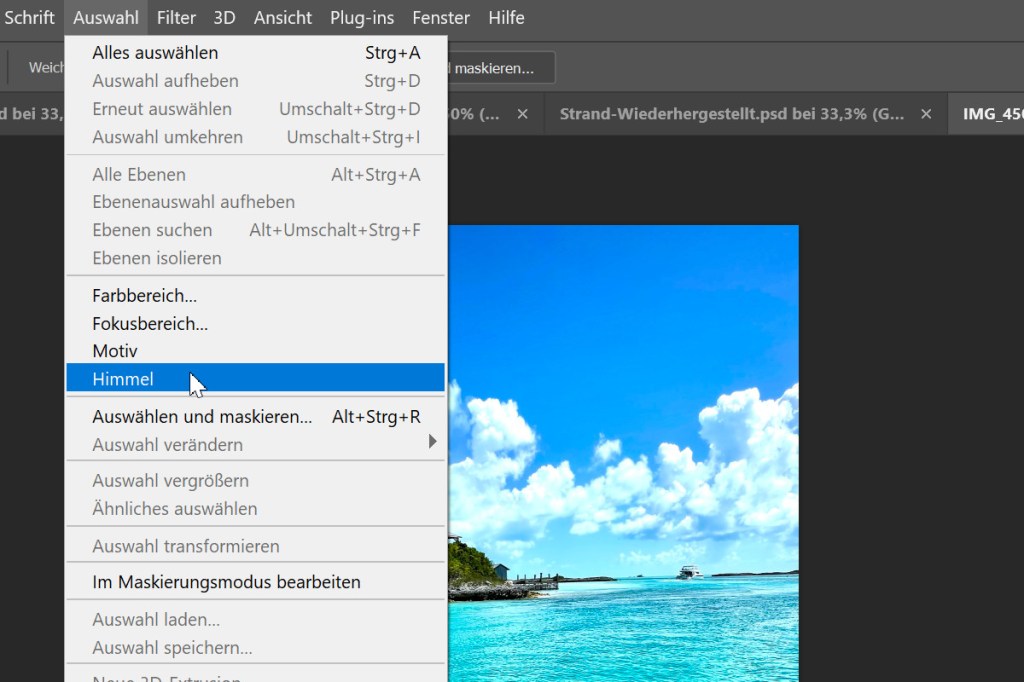This screenshot has width=1024, height=682.
Task: Select Motiv from the menu
Action: [255, 351]
